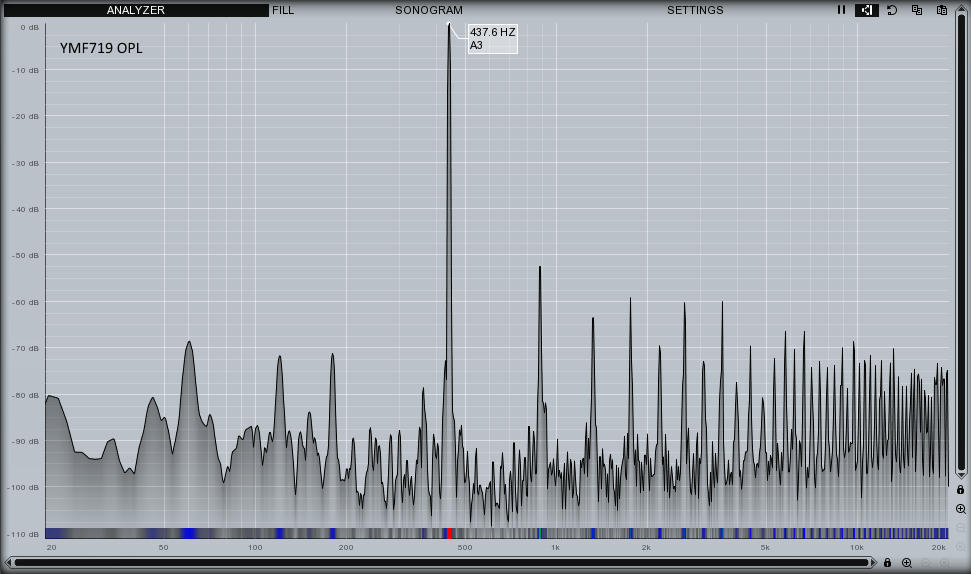Screen dimensions: 971x574
Task: Click the -90 dB axis label
Action: (25, 441)
